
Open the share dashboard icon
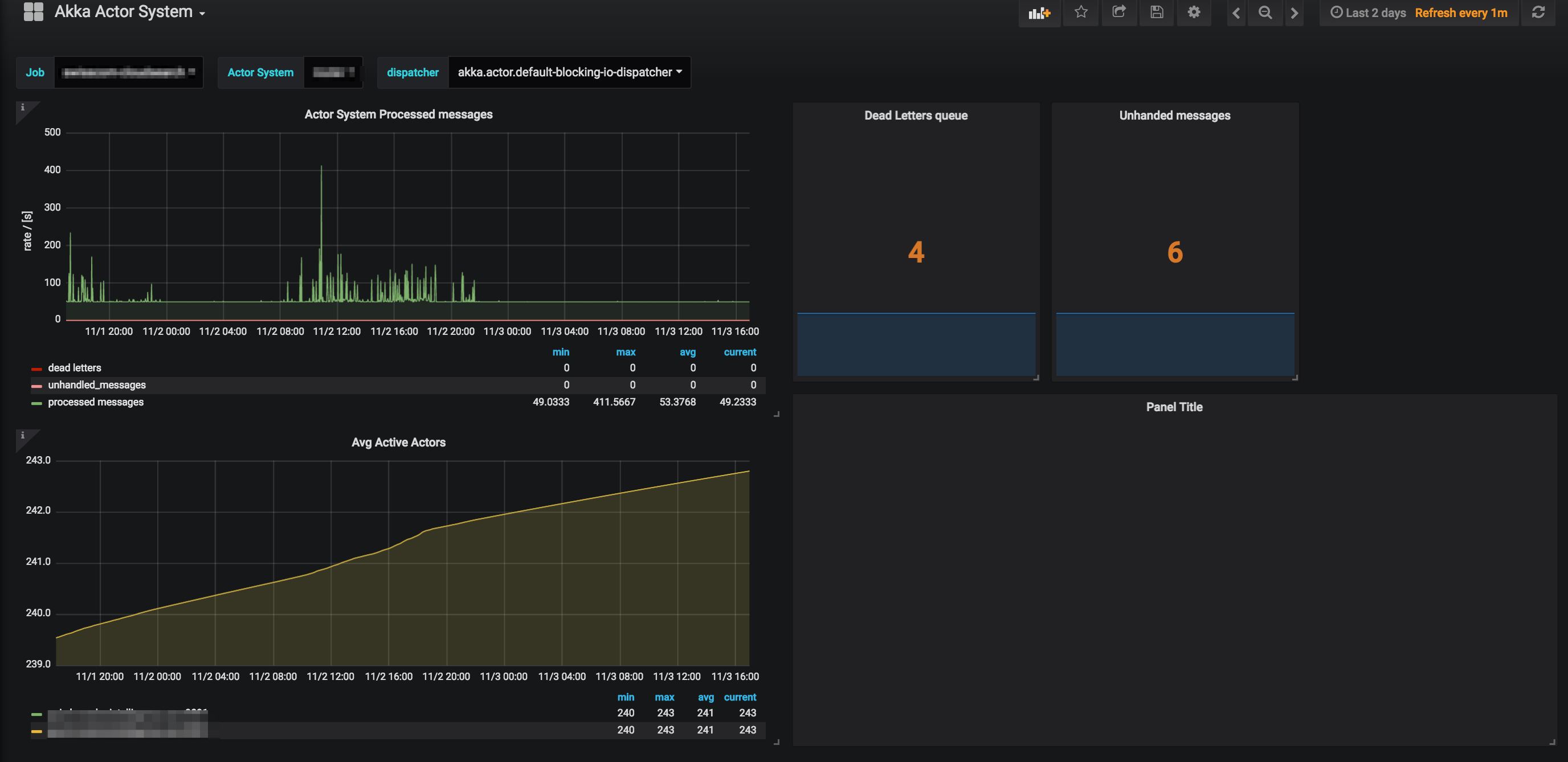(x=1118, y=12)
